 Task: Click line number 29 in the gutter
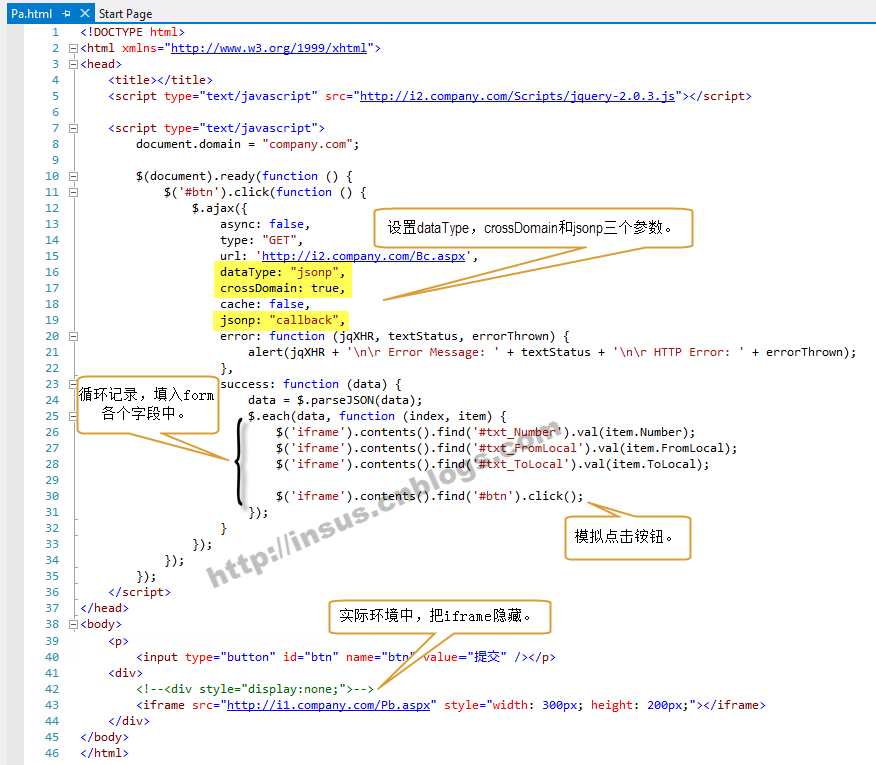(x=52, y=481)
